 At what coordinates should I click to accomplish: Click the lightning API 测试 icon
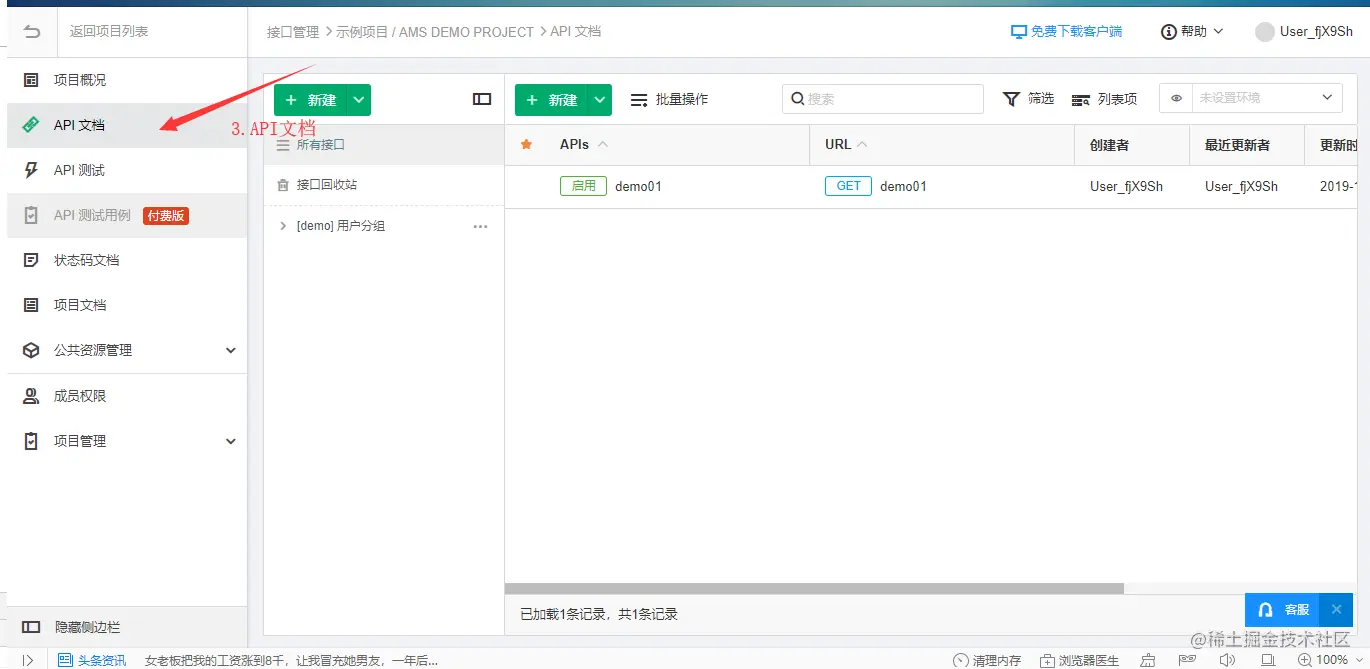[x=31, y=170]
